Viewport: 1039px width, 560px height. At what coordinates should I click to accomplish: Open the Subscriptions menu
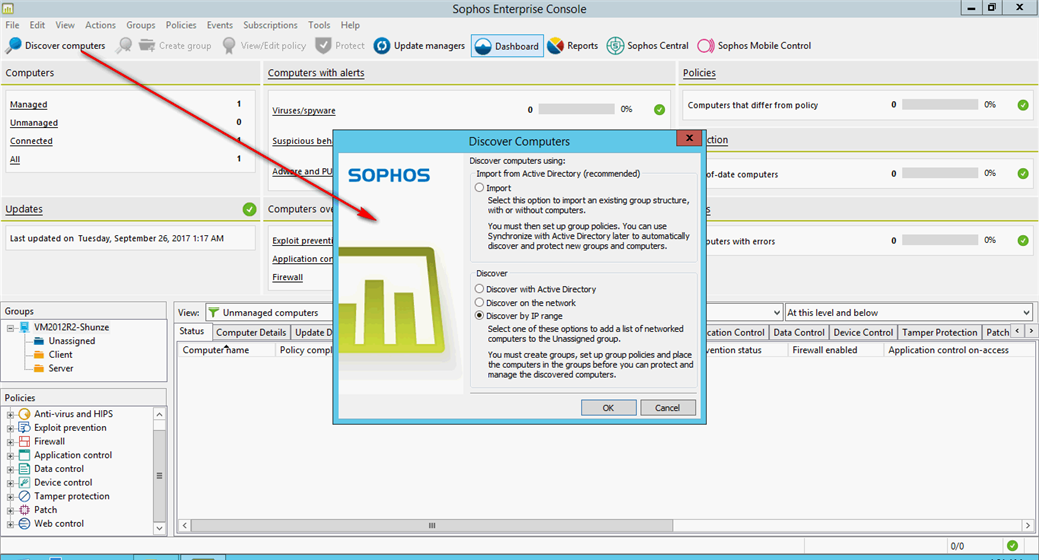coord(270,25)
